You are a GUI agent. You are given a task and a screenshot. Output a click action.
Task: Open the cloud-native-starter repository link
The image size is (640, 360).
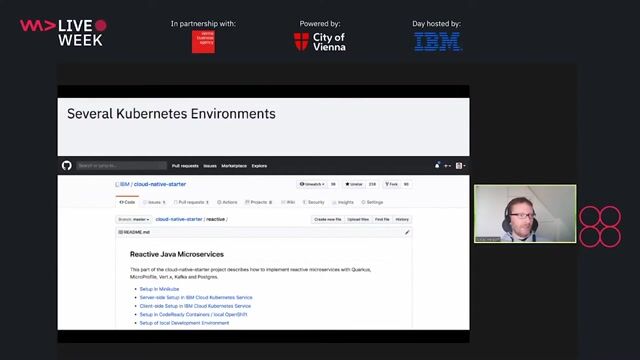coord(160,184)
